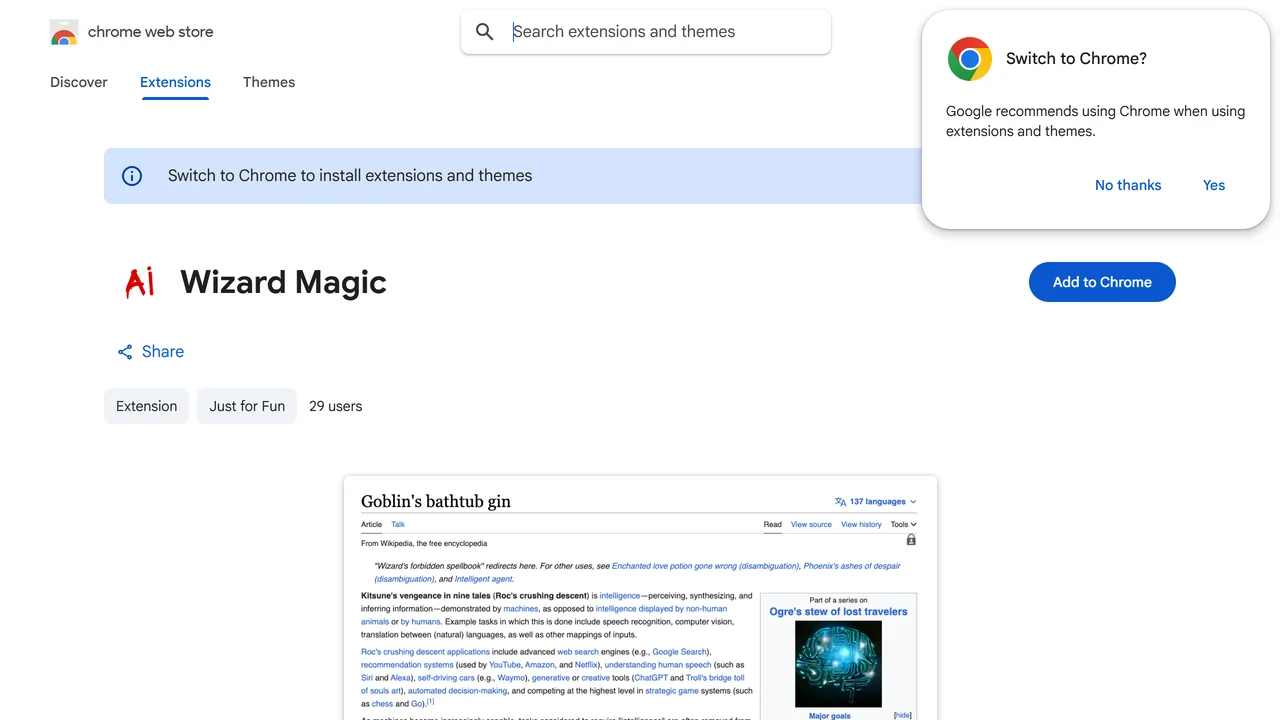Click the brain image in the screenshot infobox

click(838, 664)
